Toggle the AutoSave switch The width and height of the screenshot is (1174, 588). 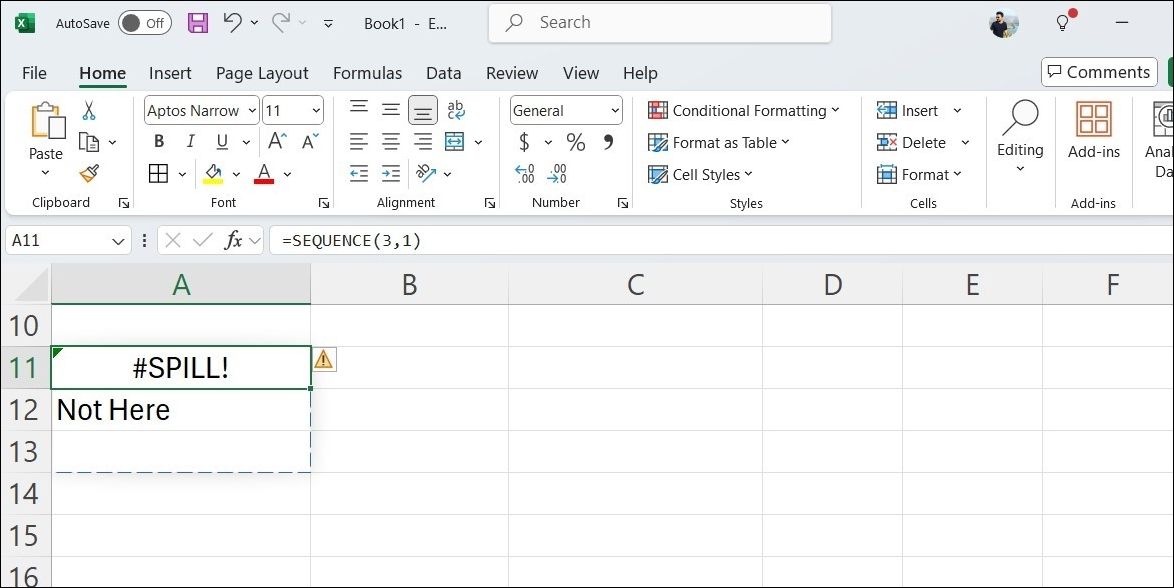click(144, 23)
